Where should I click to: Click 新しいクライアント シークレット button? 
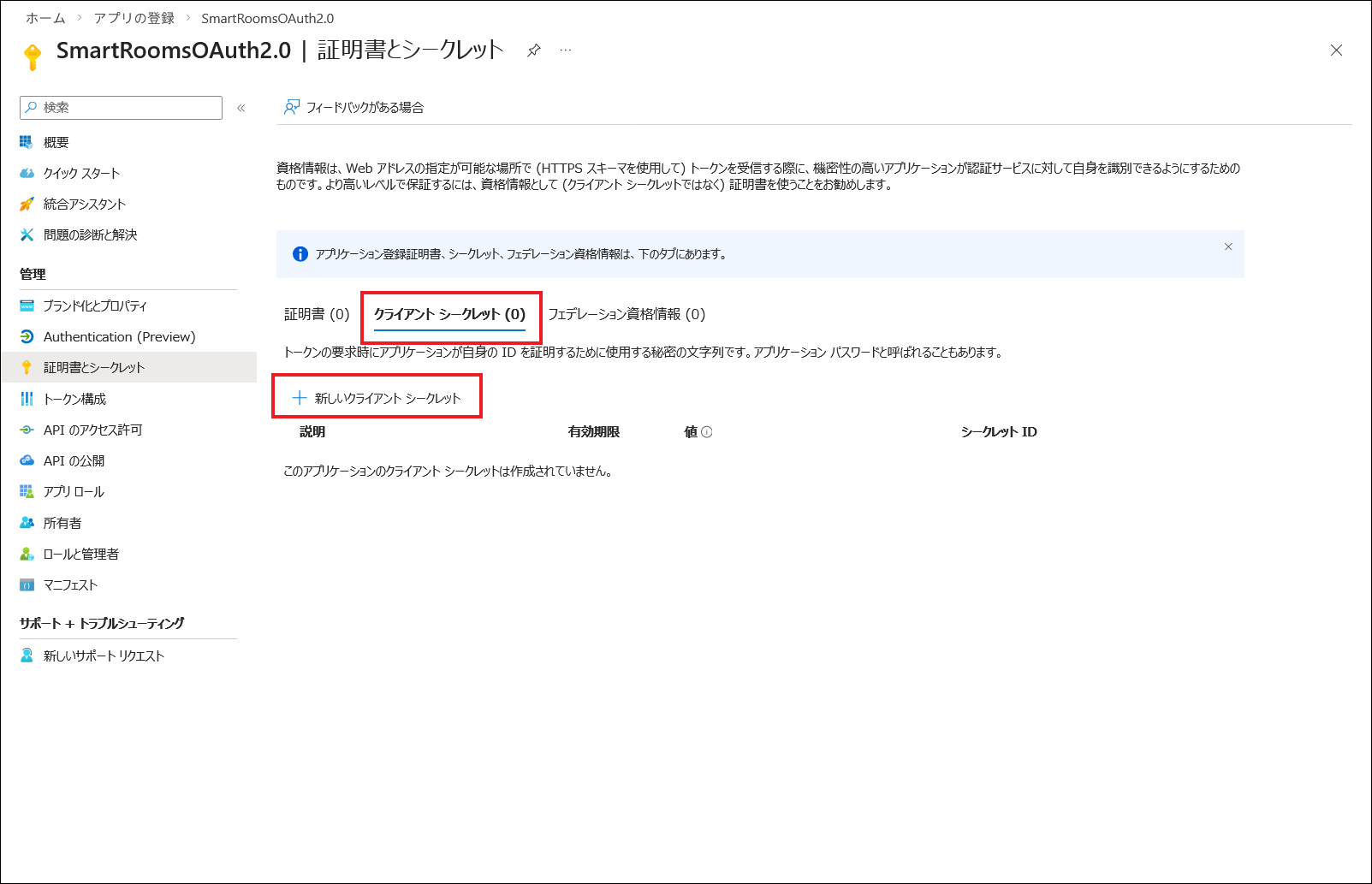point(377,398)
